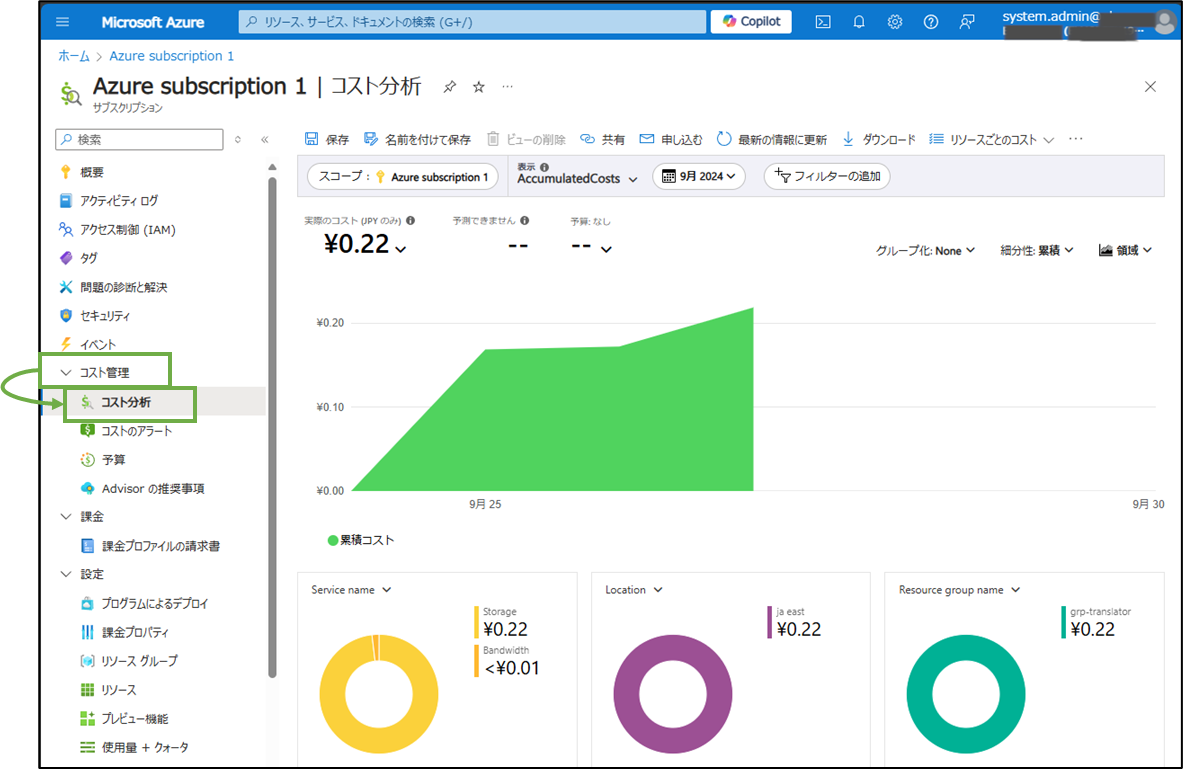Collapse the 課金 section
1183x769 pixels.
pyautogui.click(x=92, y=517)
